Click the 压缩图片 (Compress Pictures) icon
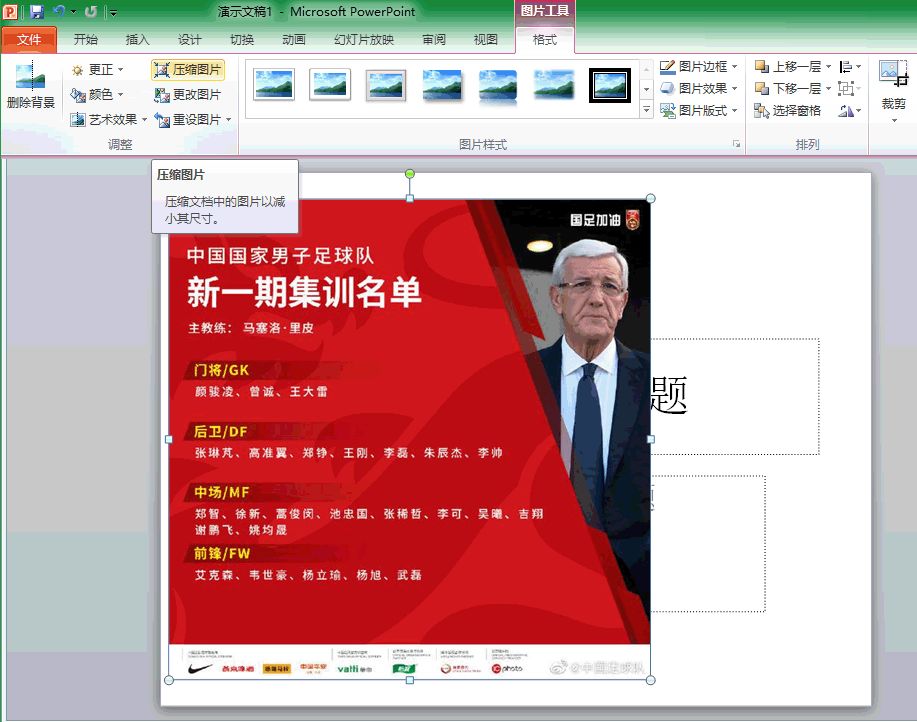The height and width of the screenshot is (722, 917). pyautogui.click(x=186, y=71)
